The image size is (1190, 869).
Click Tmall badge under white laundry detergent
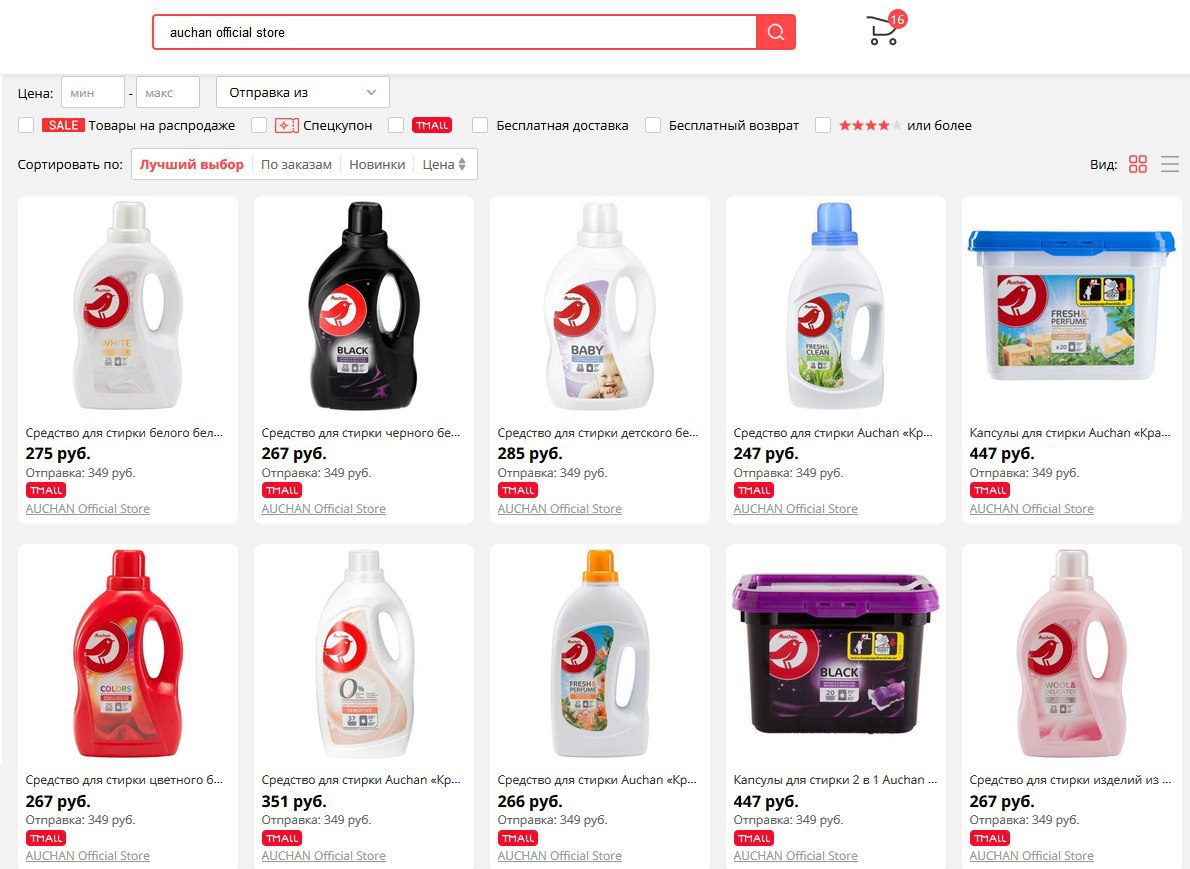[46, 490]
